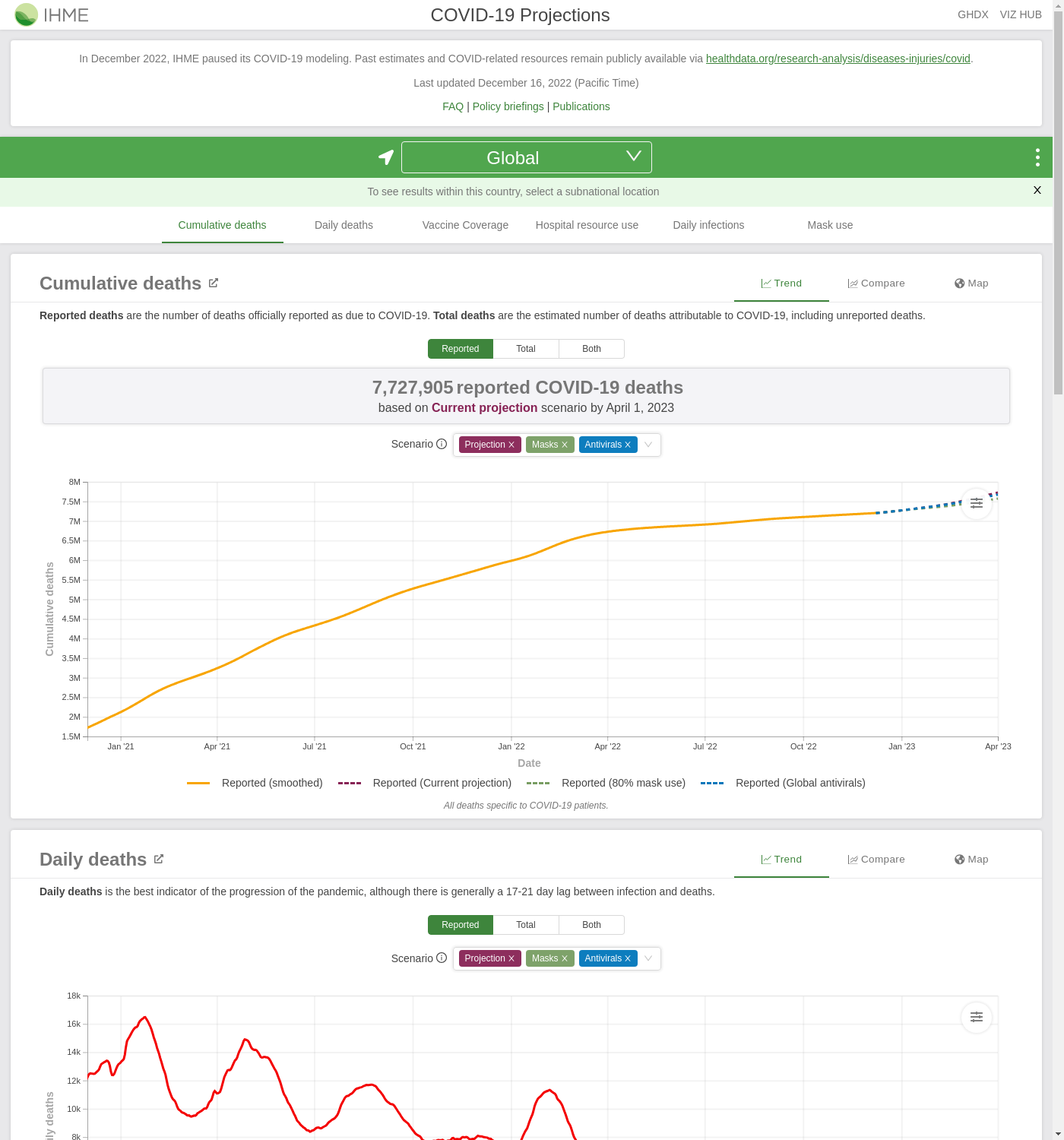The width and height of the screenshot is (1064, 1140).
Task: Select Total in Cumulative deaths toggle
Action: coord(526,349)
